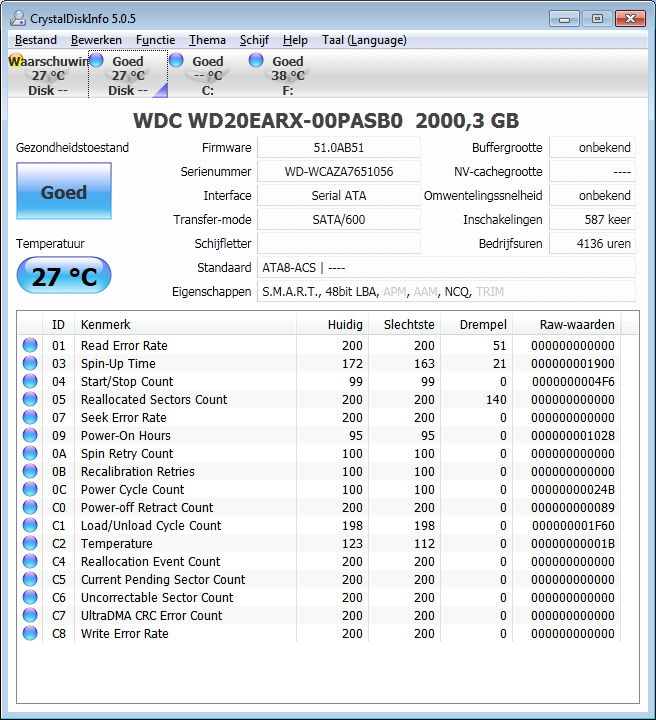
Task: Click status orb for Spin-Up Time
Action: [x=30, y=363]
